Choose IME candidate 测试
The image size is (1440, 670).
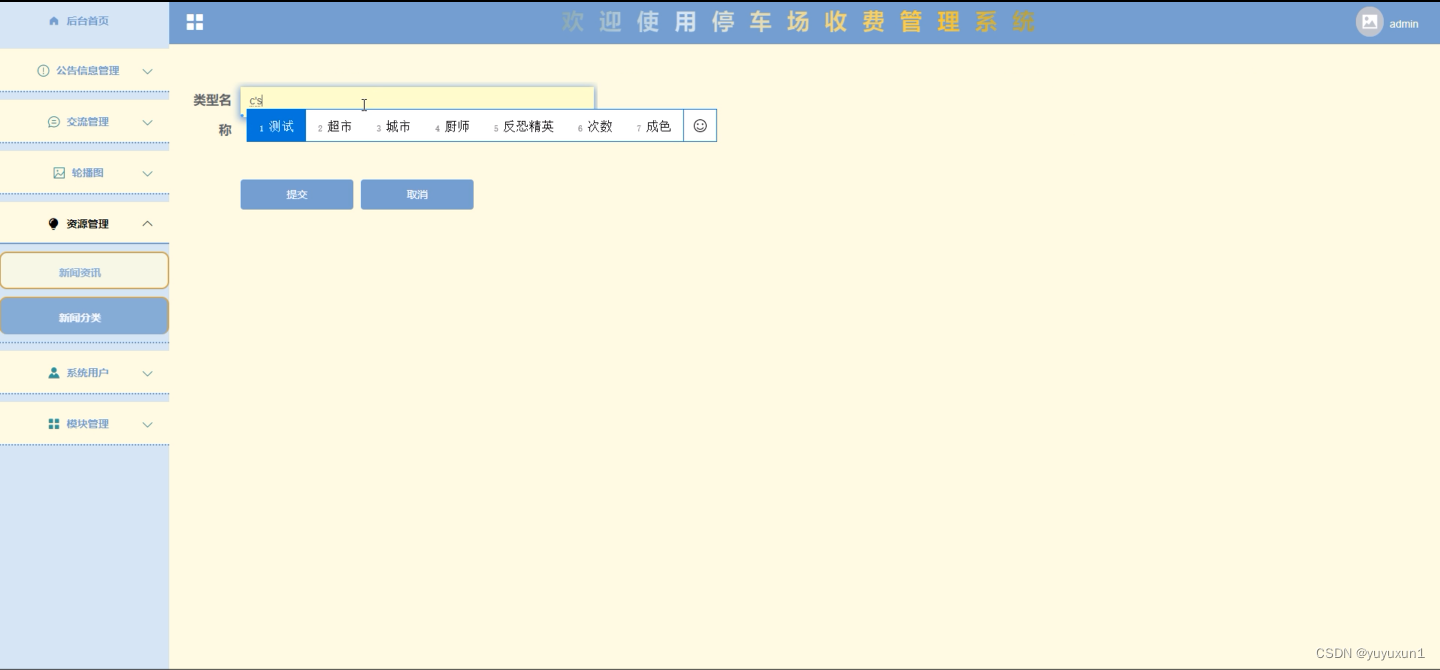point(277,126)
